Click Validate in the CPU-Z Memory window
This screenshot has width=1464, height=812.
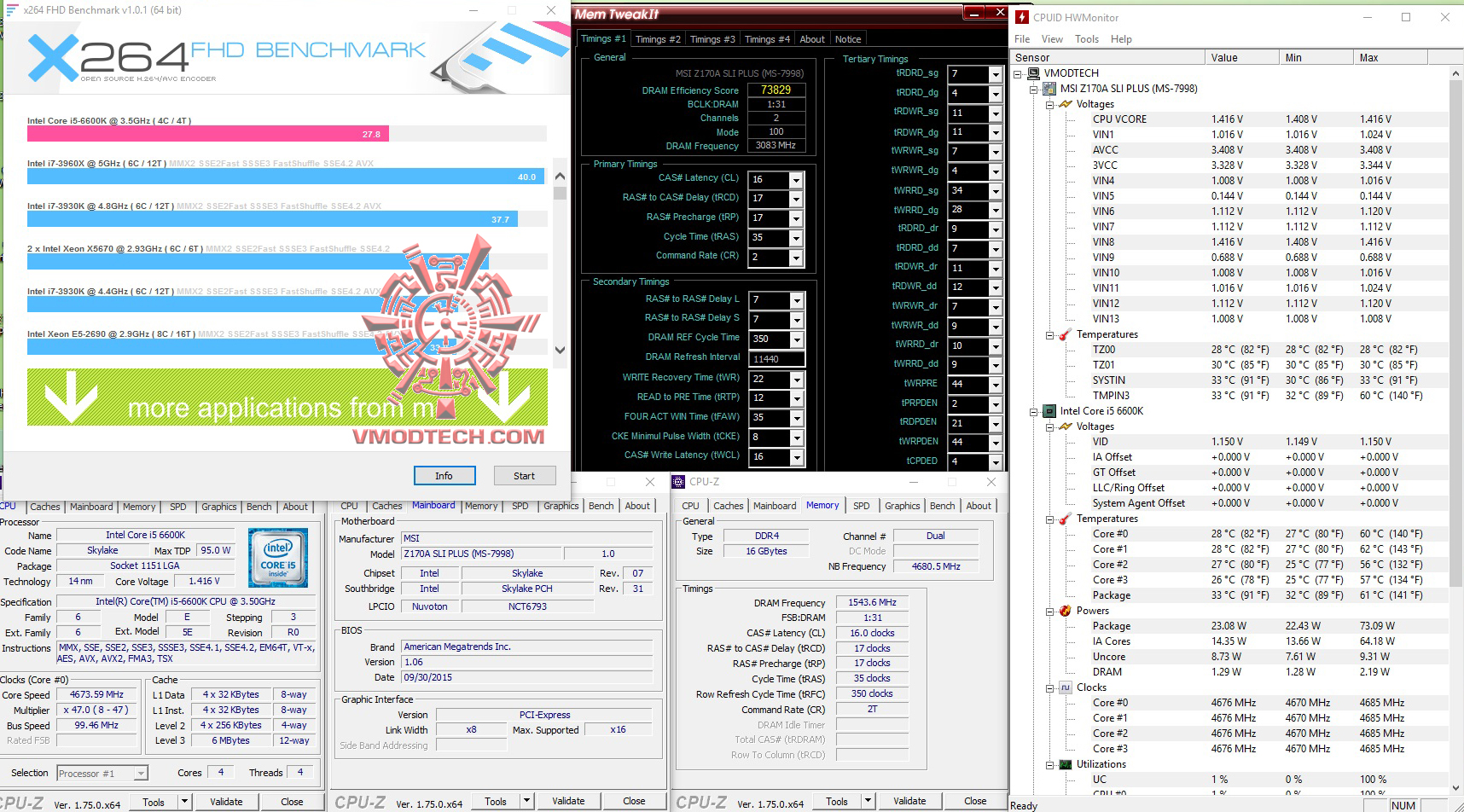(909, 801)
